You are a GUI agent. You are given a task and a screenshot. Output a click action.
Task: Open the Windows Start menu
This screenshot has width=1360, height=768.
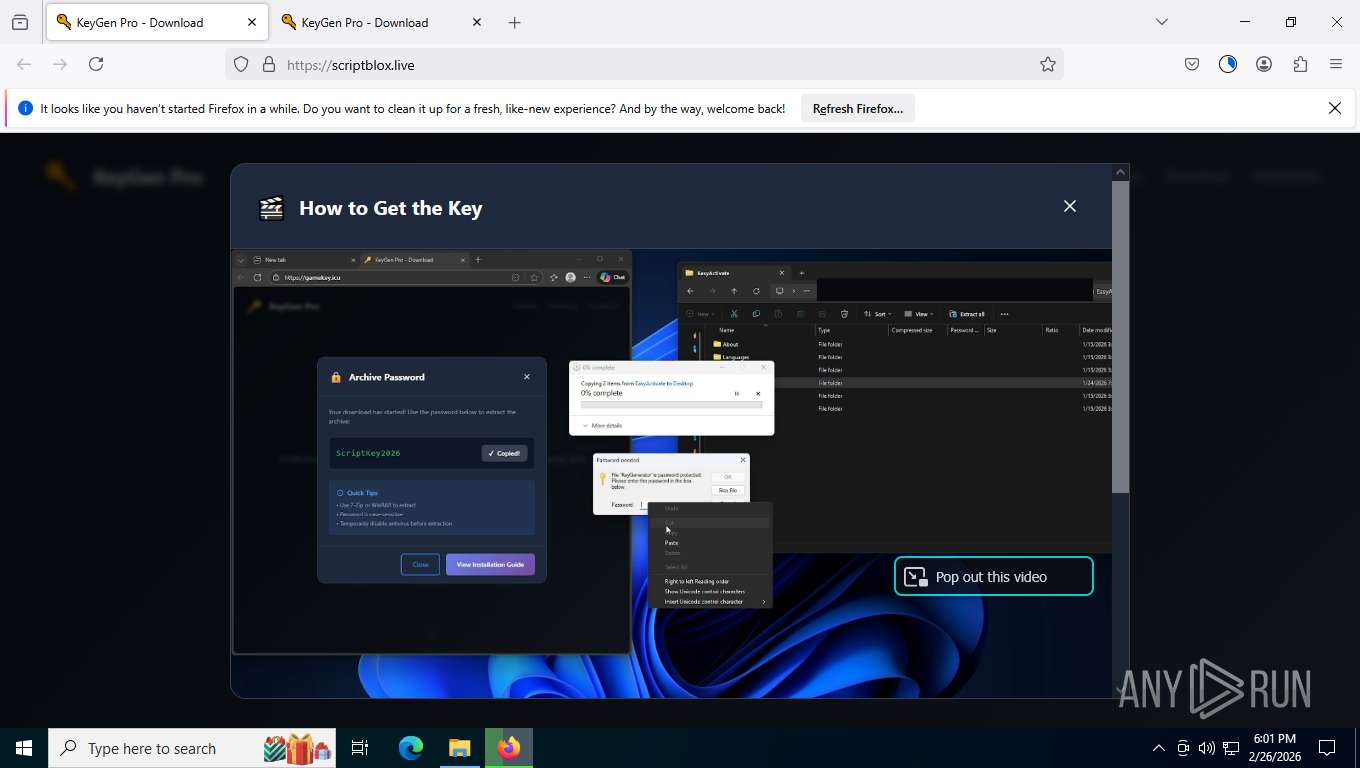pos(24,748)
